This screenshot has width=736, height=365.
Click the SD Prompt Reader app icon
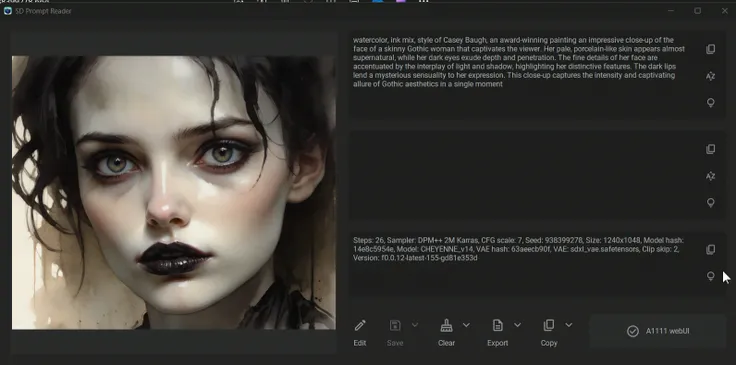click(x=8, y=11)
